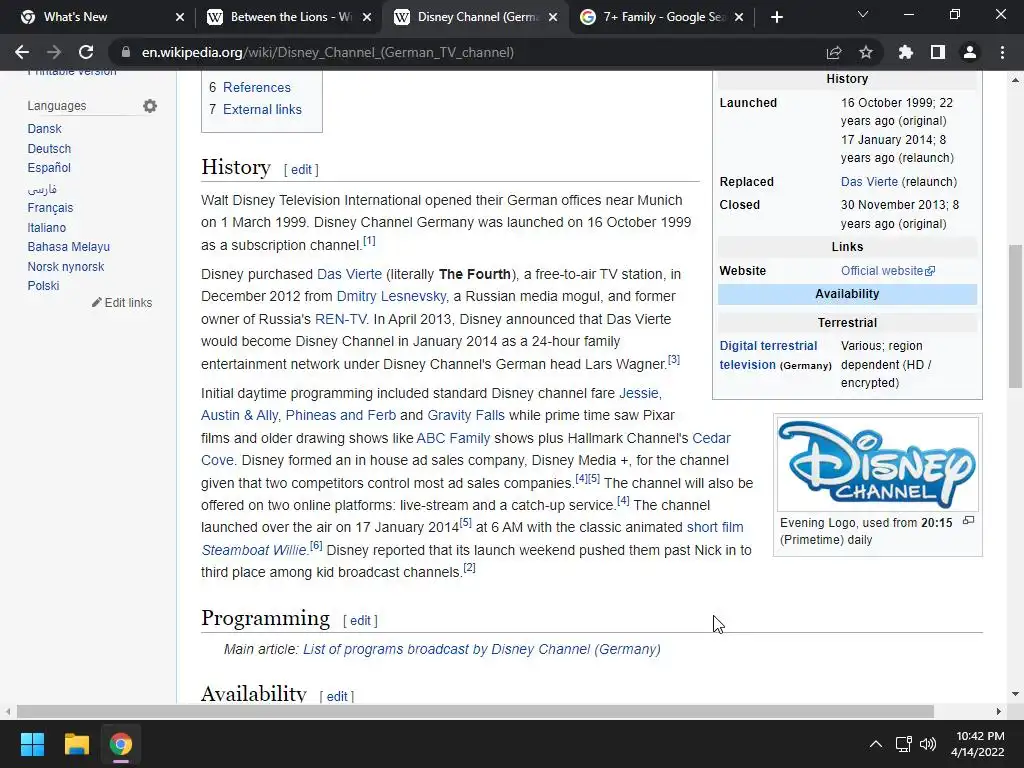The width and height of the screenshot is (1024, 768).
Task: Open Das Vierte in the Replaced row
Action: point(869,182)
